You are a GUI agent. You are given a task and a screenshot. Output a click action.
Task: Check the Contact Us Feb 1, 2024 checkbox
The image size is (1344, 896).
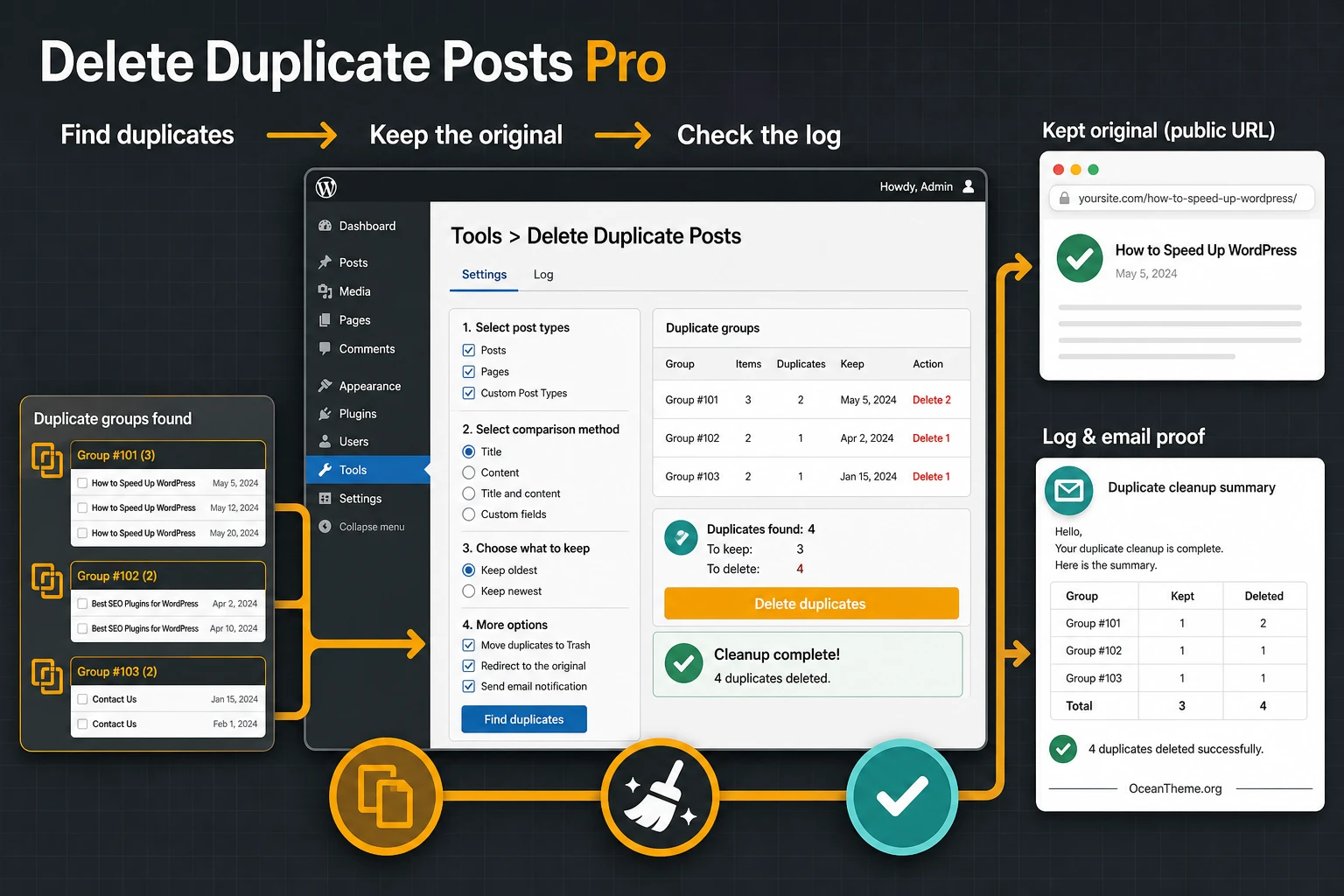(82, 724)
